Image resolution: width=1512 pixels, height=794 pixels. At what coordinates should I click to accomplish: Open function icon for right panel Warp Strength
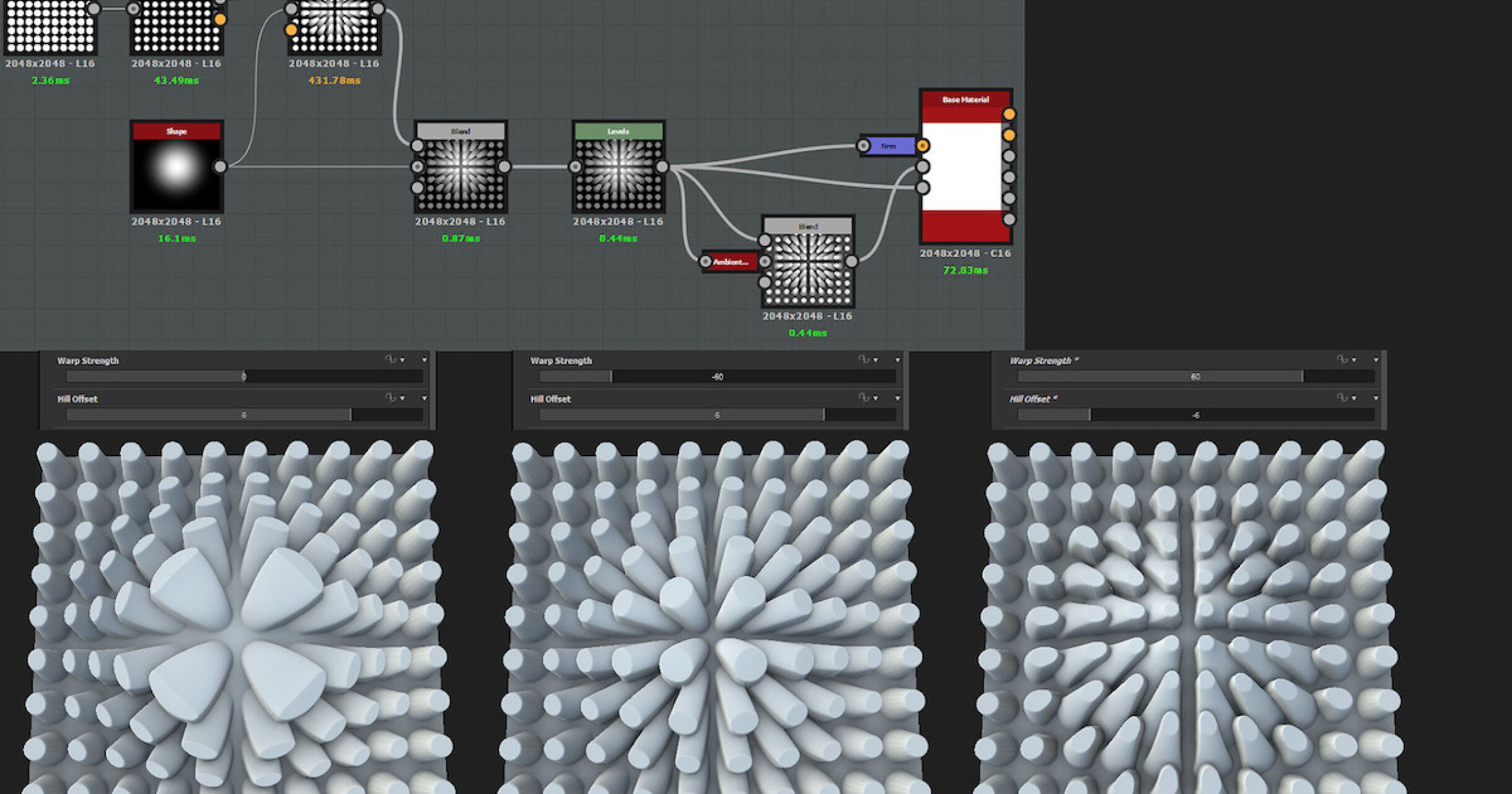point(1342,360)
